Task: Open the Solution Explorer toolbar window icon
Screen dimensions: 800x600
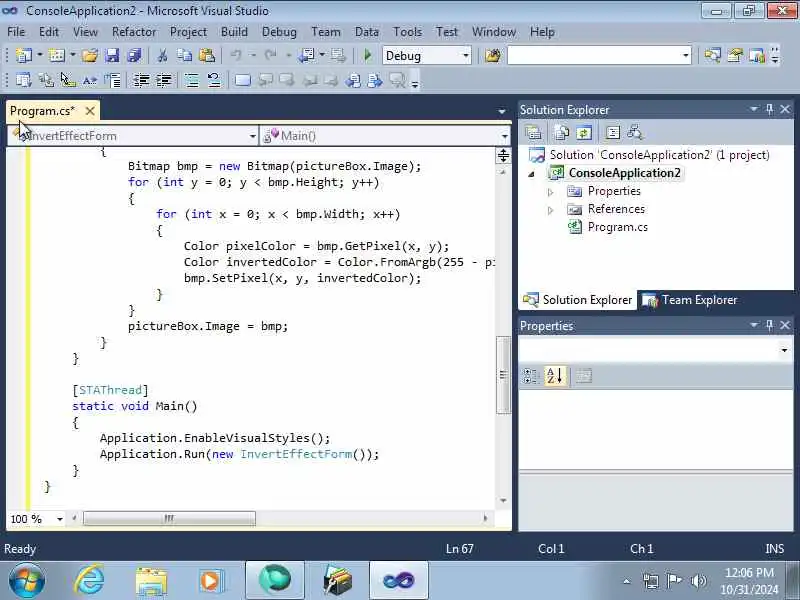Action: (x=712, y=55)
